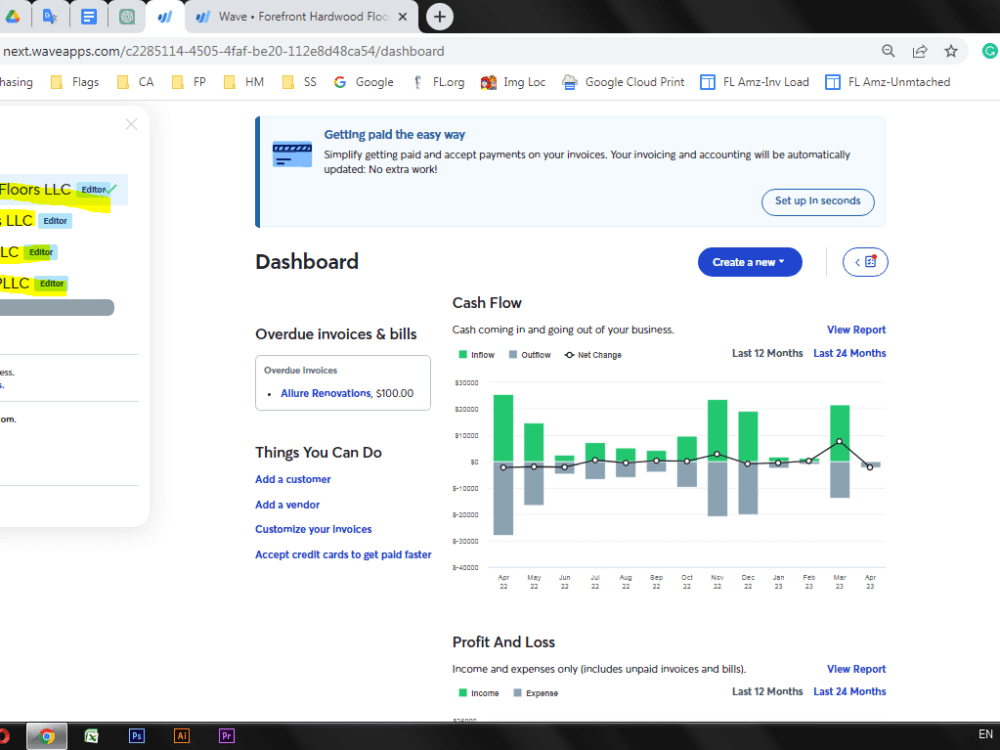Select the Floors LLC business entry
Viewport: 1000px width, 750px height.
tap(64, 189)
